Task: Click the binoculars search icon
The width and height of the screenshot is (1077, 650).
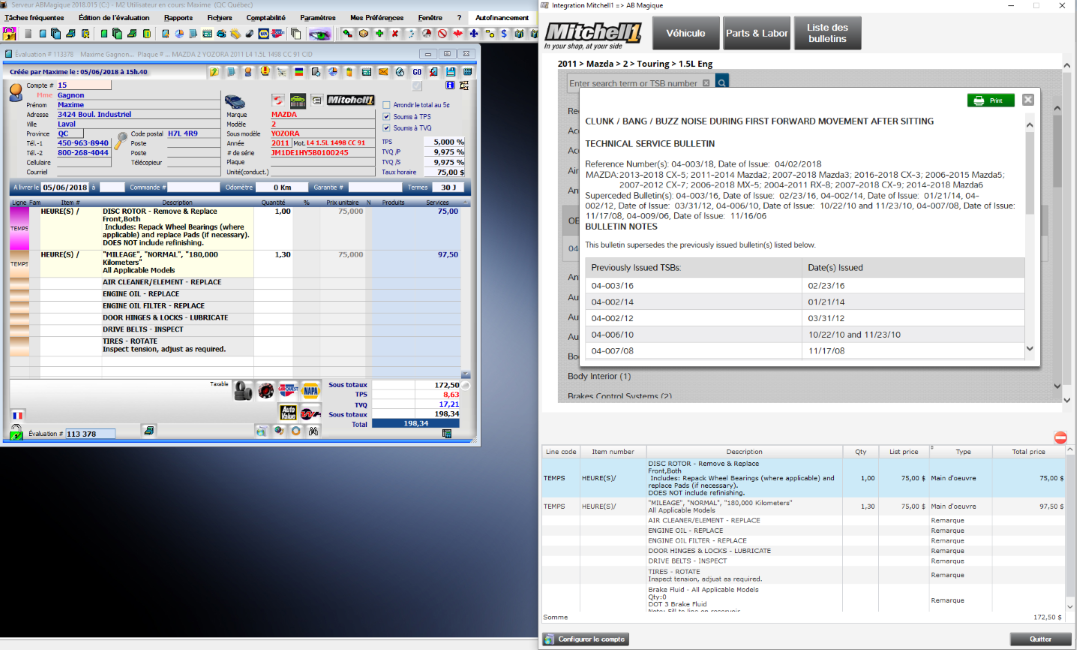Action: point(313,432)
